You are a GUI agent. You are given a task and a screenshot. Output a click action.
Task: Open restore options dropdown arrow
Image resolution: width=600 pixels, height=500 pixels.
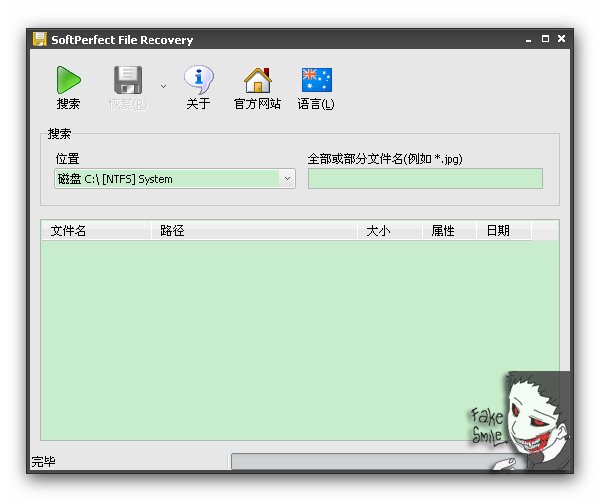[x=163, y=86]
